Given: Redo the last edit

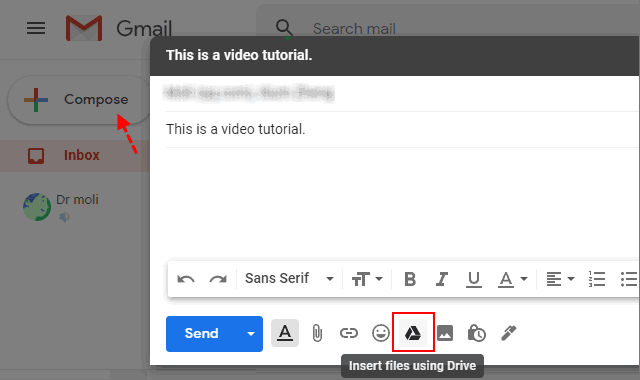Looking at the screenshot, I should tap(218, 279).
